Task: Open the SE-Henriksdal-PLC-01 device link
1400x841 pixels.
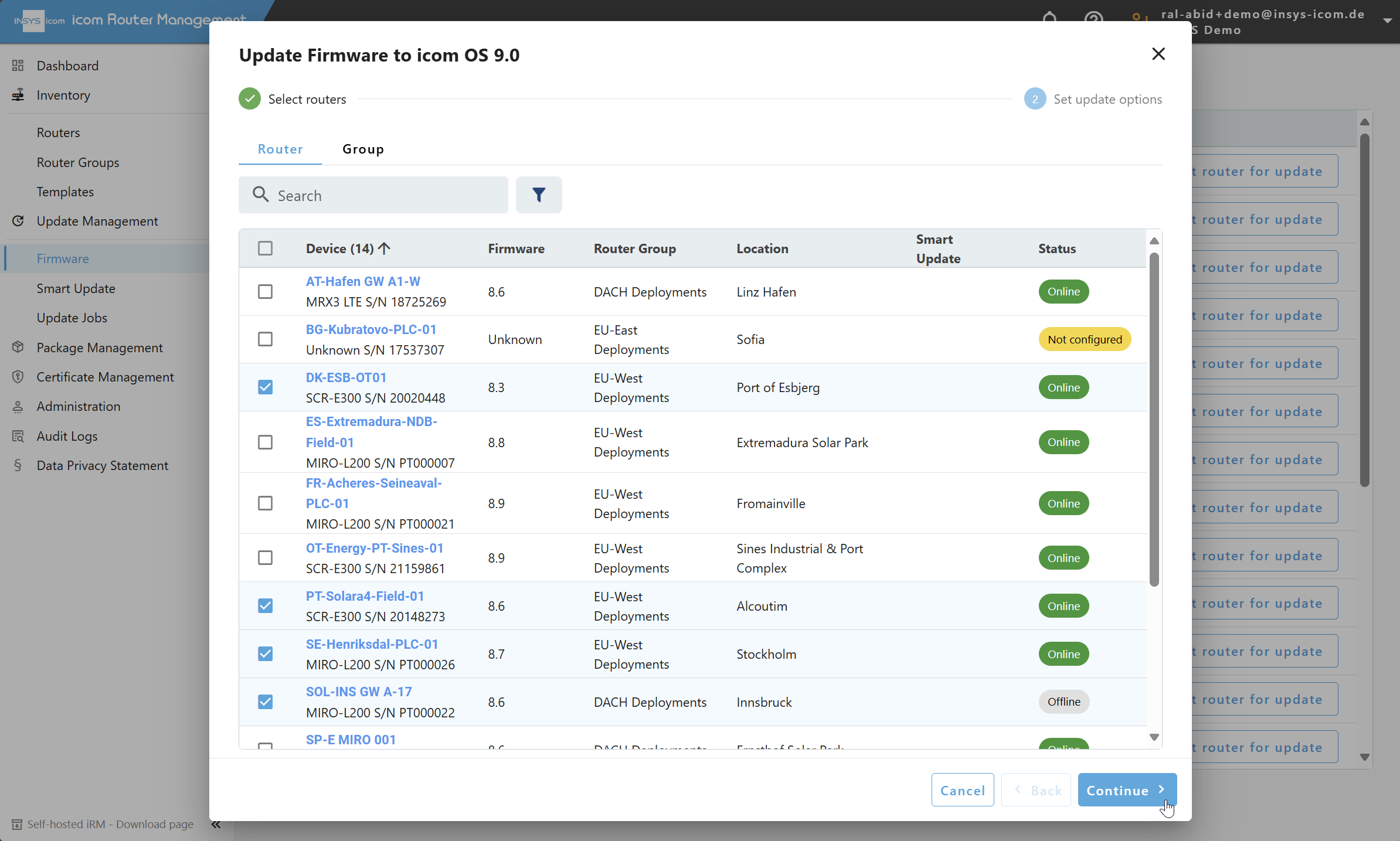Action: pos(372,644)
